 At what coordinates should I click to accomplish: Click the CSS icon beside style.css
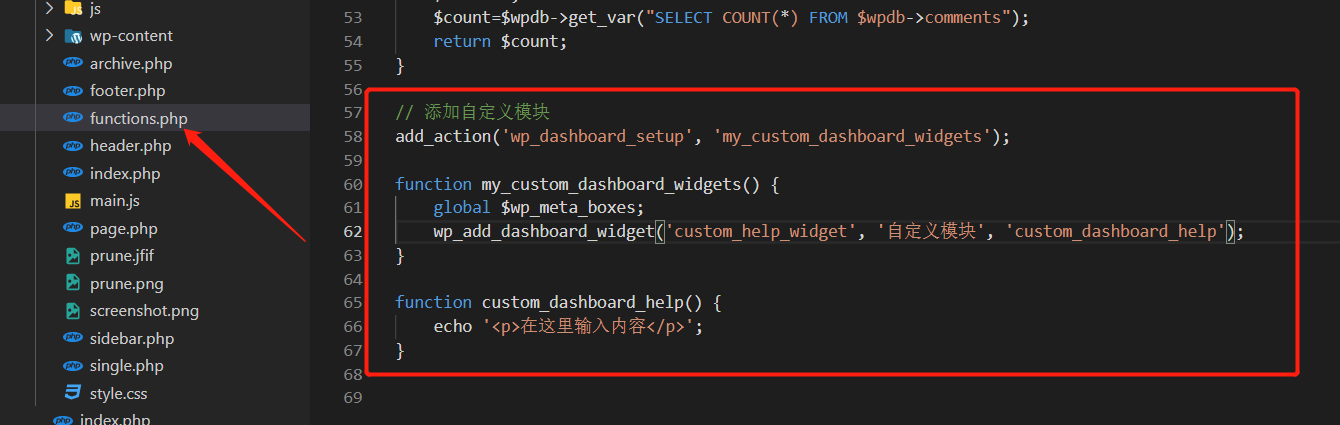pos(73,393)
